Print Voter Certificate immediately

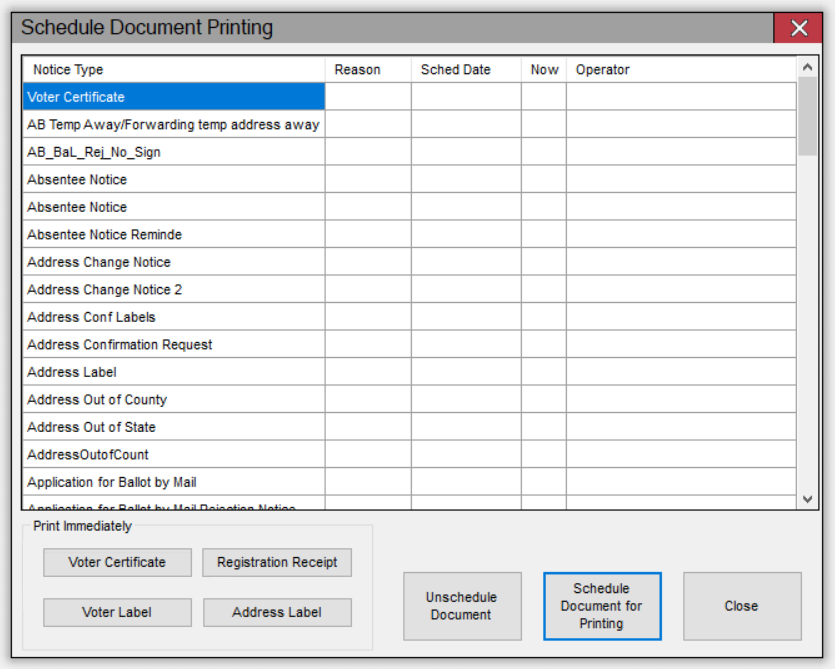(117, 562)
